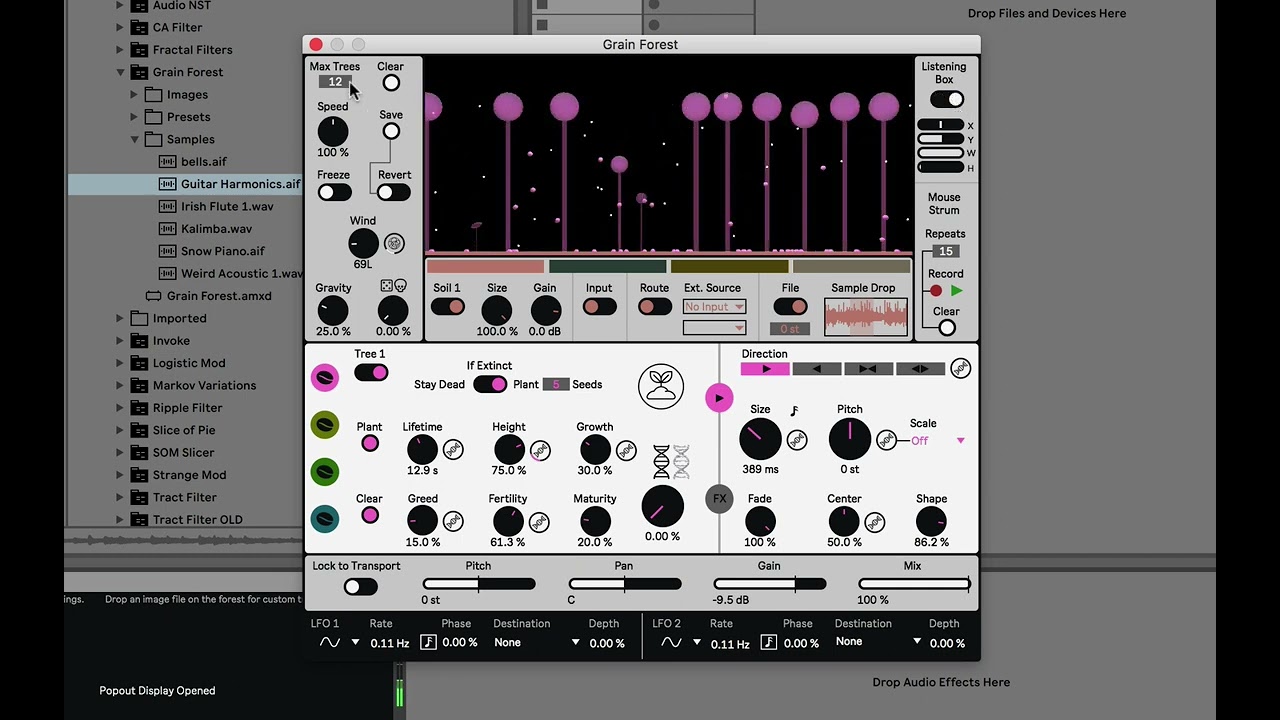Viewport: 1280px width, 720px height.
Task: Click the Plant button under Tree 1
Action: [x=370, y=443]
